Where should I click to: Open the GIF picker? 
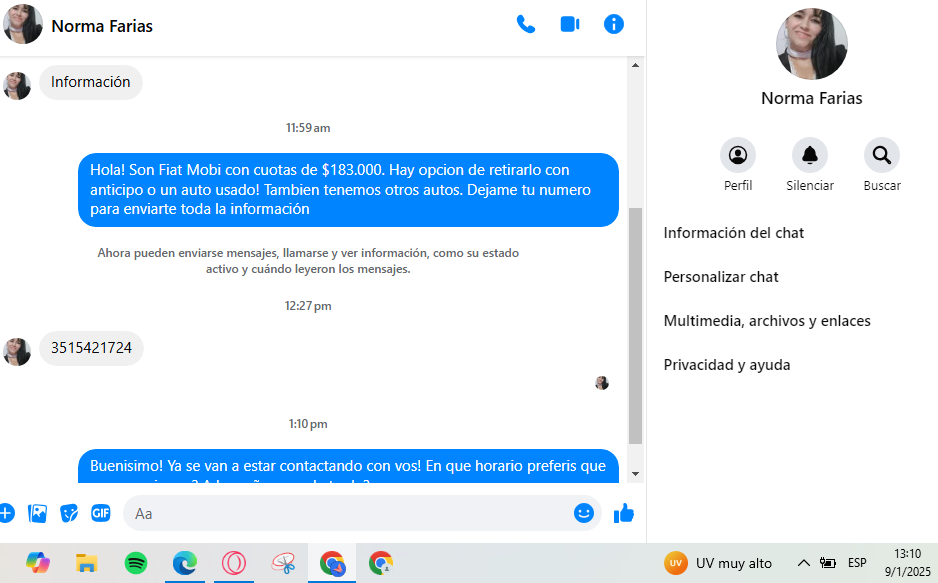(101, 513)
